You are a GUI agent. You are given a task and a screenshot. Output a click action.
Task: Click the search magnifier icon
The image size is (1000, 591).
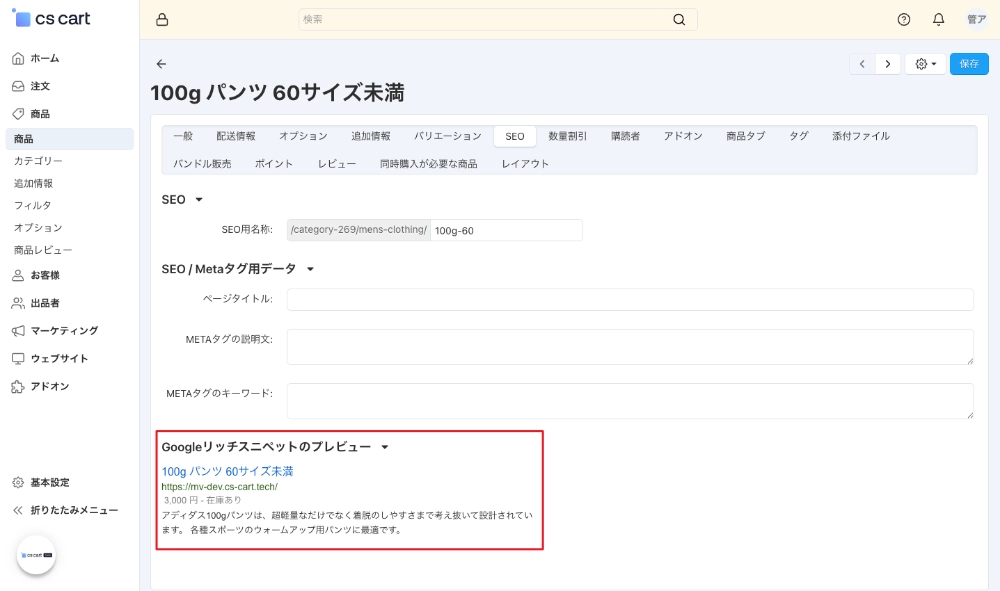[x=679, y=20]
